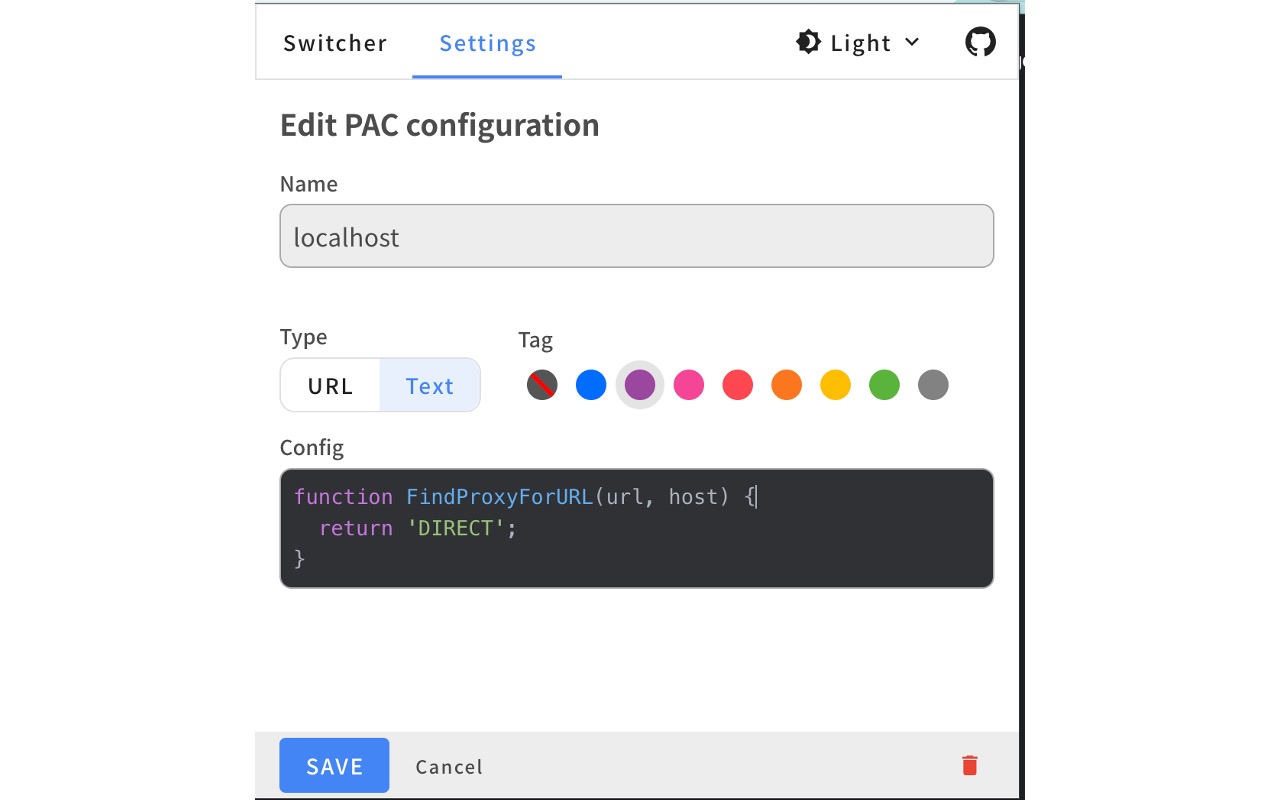Choose the orange tag color
Screen dimensions: 1280x800
tap(786, 385)
